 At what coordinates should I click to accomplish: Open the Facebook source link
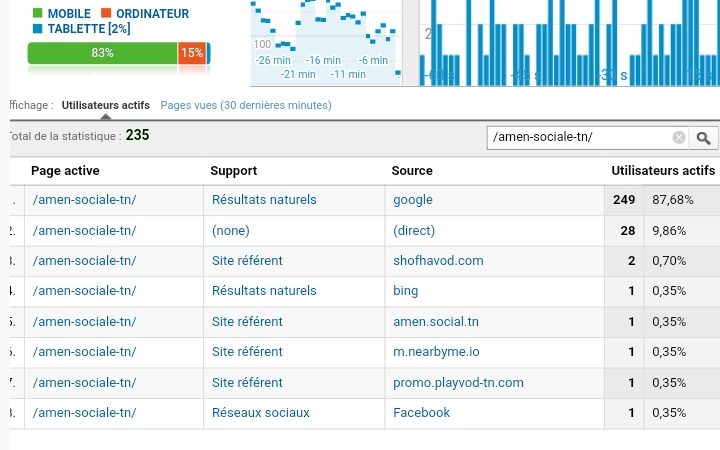point(422,412)
